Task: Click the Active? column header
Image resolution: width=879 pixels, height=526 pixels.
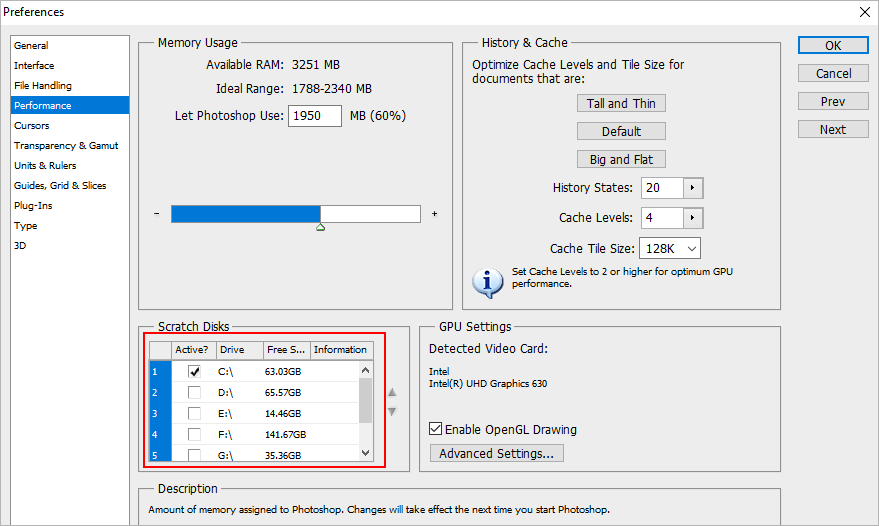Action: pos(193,350)
